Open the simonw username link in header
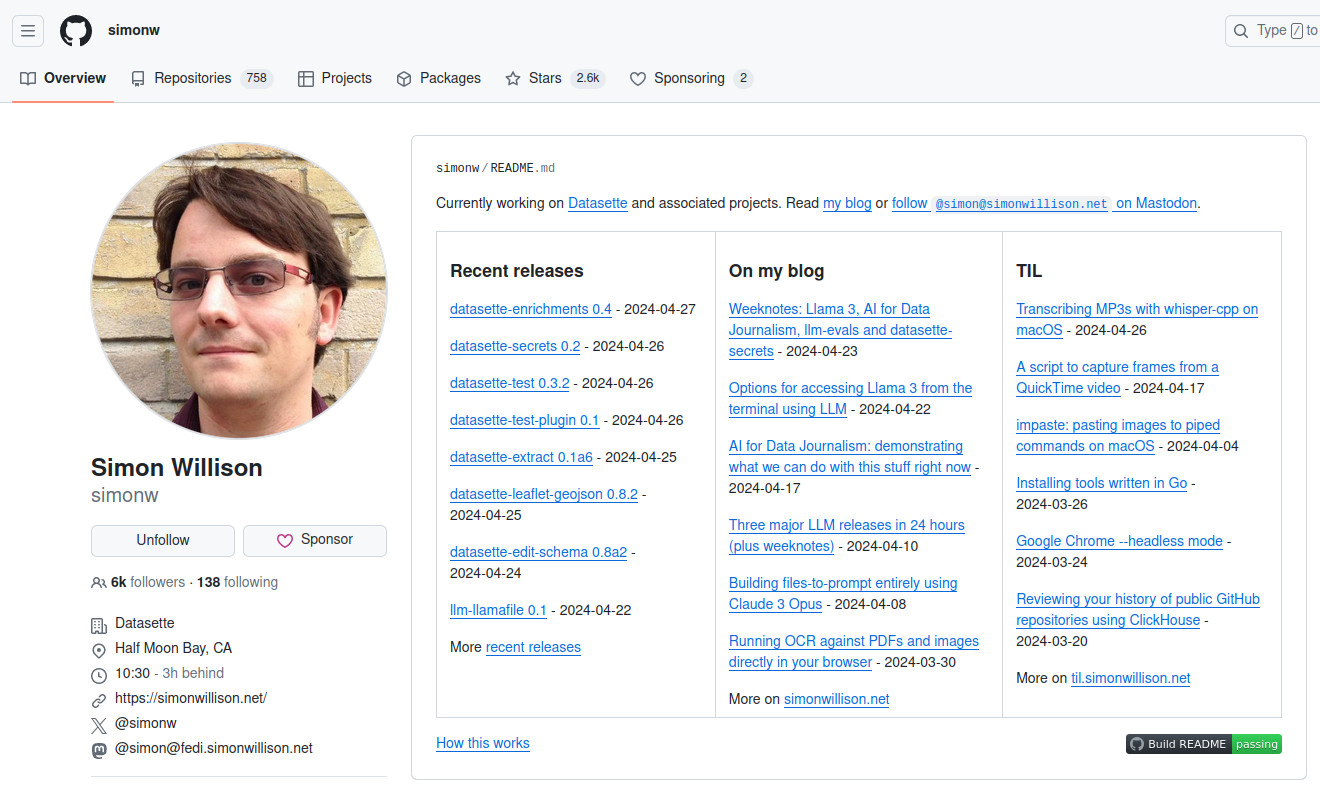1320x796 pixels. click(134, 30)
